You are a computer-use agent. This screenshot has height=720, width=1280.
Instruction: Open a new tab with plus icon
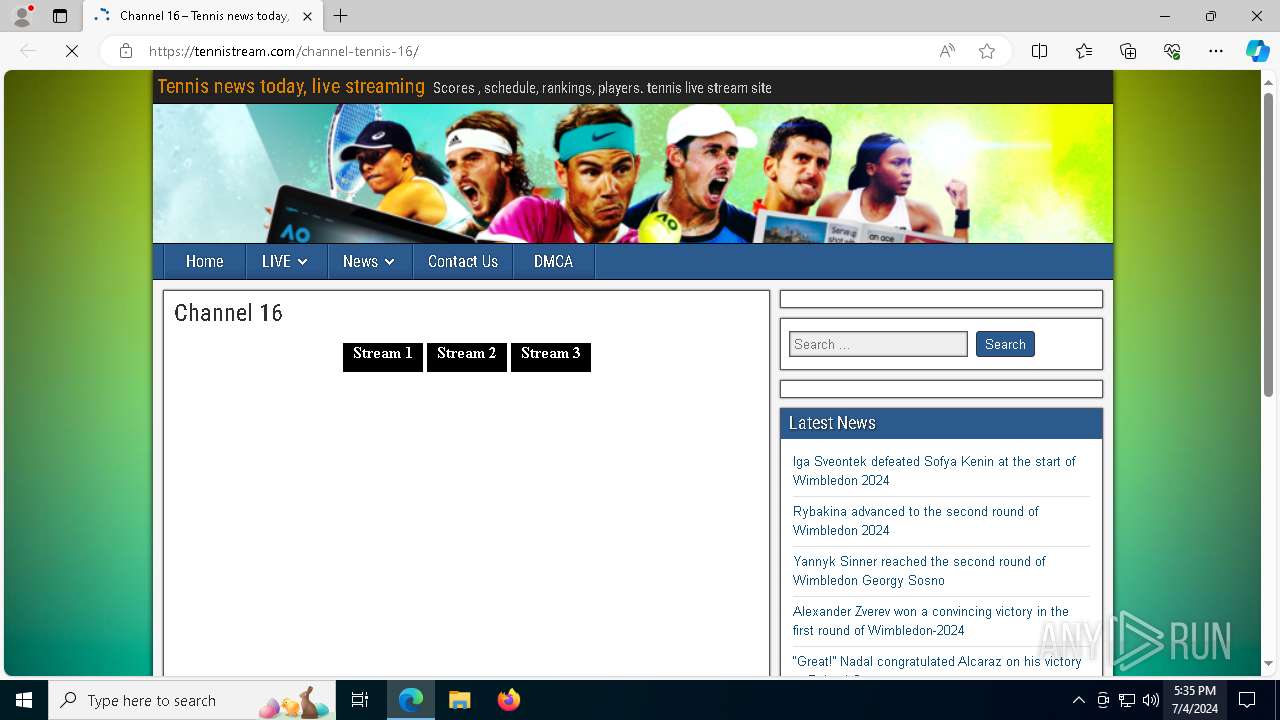[x=341, y=16]
